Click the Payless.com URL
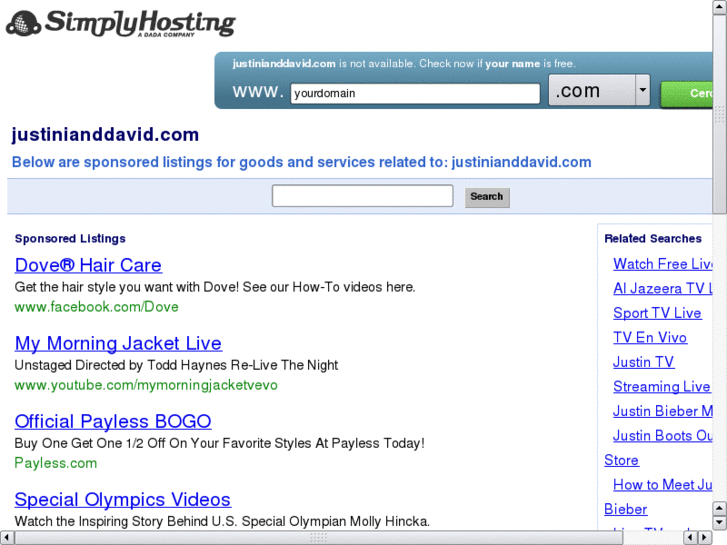This screenshot has width=727, height=545. [56, 463]
